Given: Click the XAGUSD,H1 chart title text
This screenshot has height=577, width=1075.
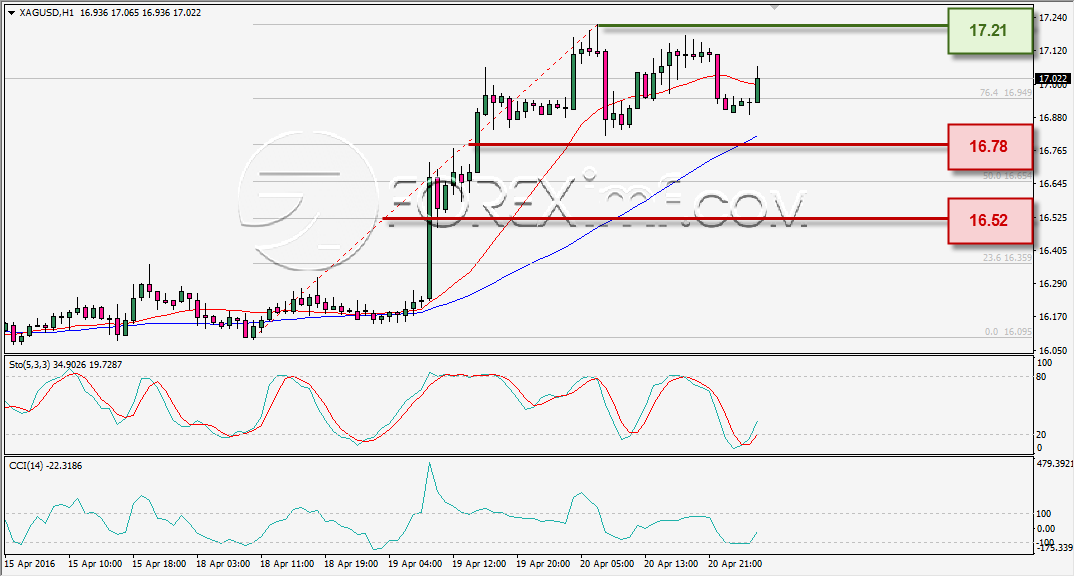Looking at the screenshot, I should pyautogui.click(x=47, y=13).
